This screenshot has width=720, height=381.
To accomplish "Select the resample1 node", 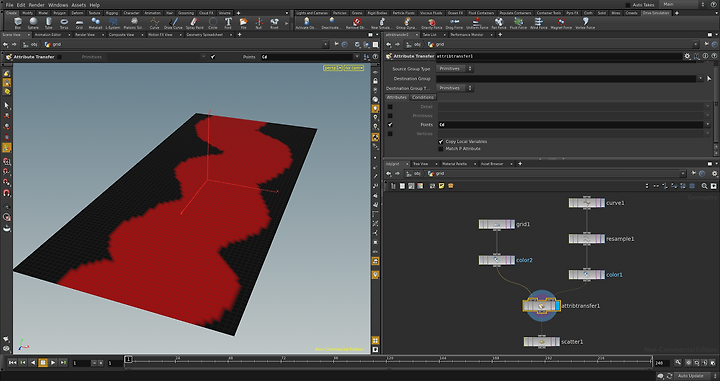I will [586, 239].
